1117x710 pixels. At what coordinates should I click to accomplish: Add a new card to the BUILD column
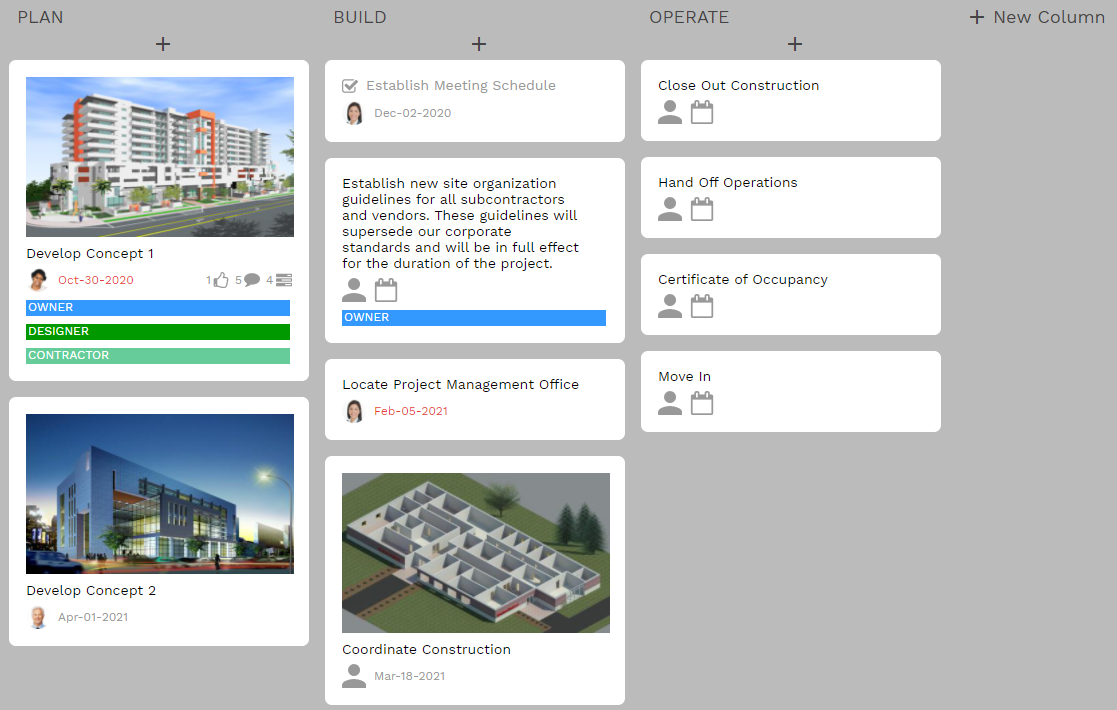pyautogui.click(x=478, y=44)
